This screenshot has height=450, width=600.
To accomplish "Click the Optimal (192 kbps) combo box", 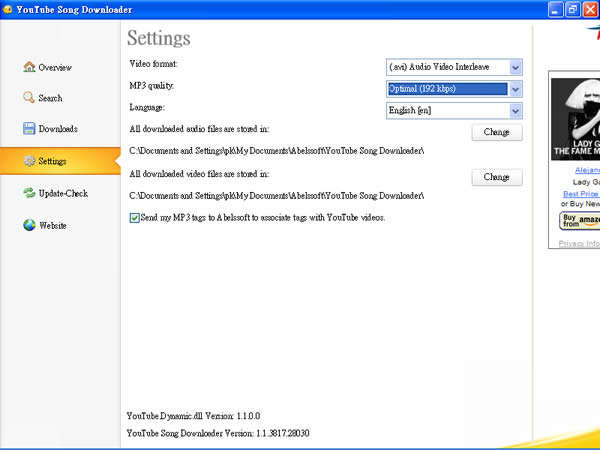I will click(x=454, y=89).
